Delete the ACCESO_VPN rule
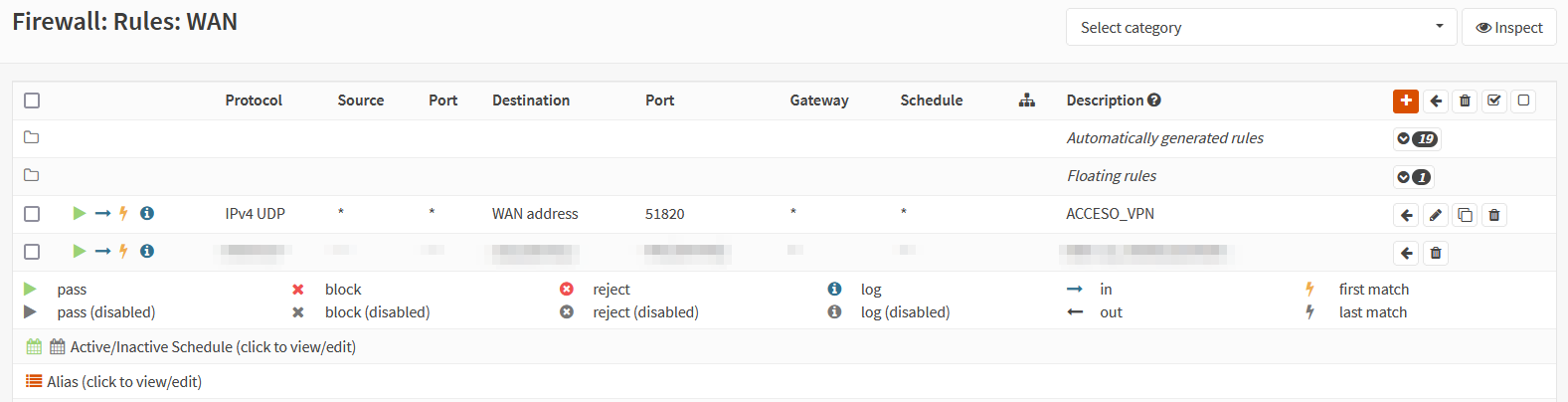The image size is (1568, 402). pyautogui.click(x=1494, y=215)
